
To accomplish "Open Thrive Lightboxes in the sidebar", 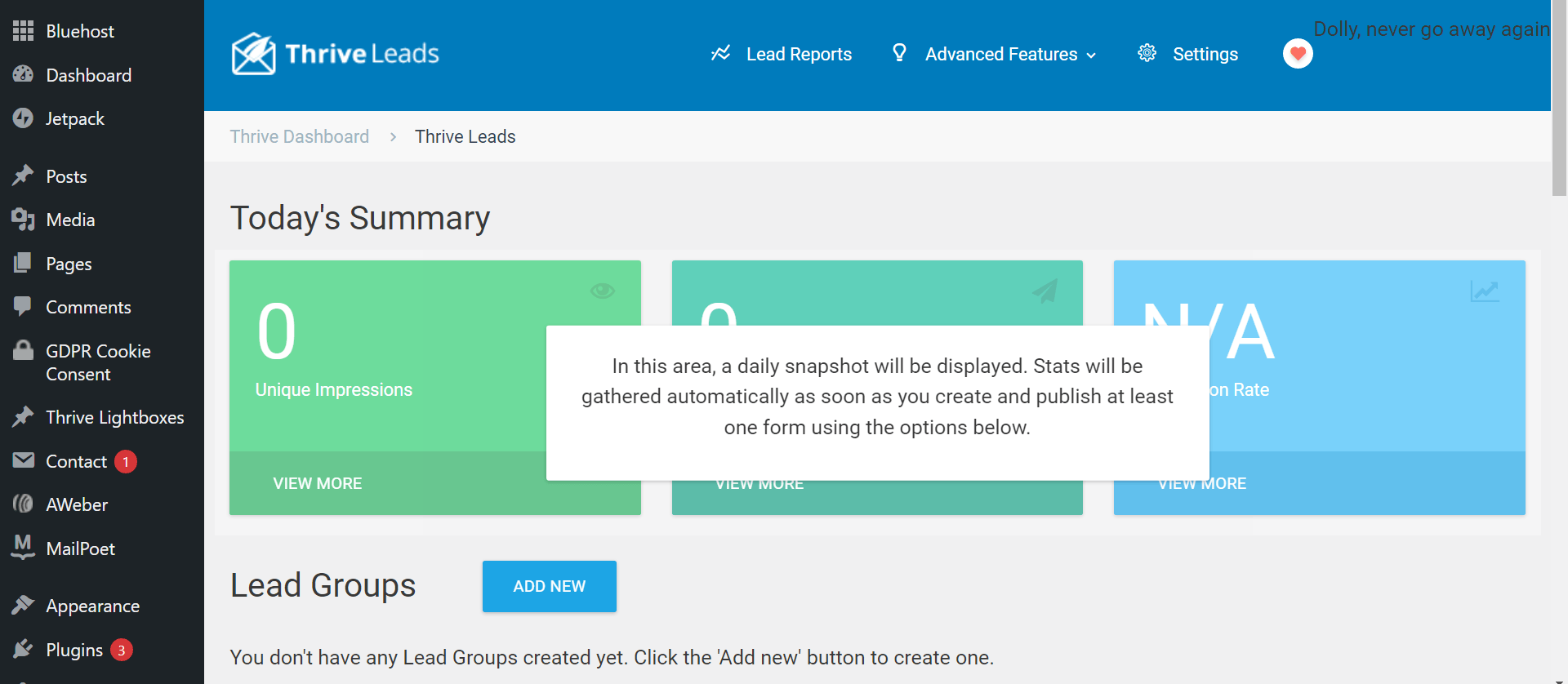I will pos(114,418).
